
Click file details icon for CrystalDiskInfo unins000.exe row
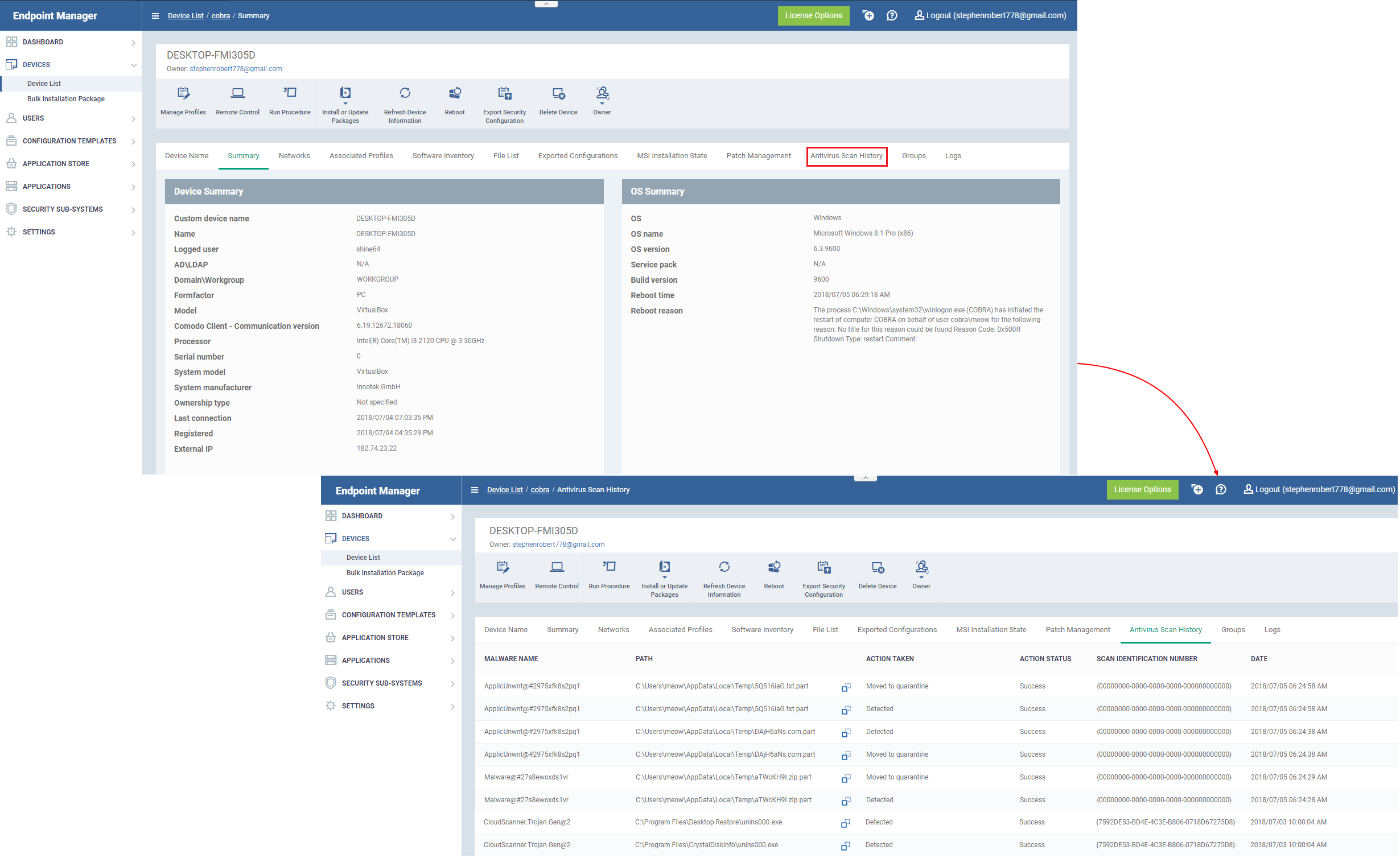point(846,846)
